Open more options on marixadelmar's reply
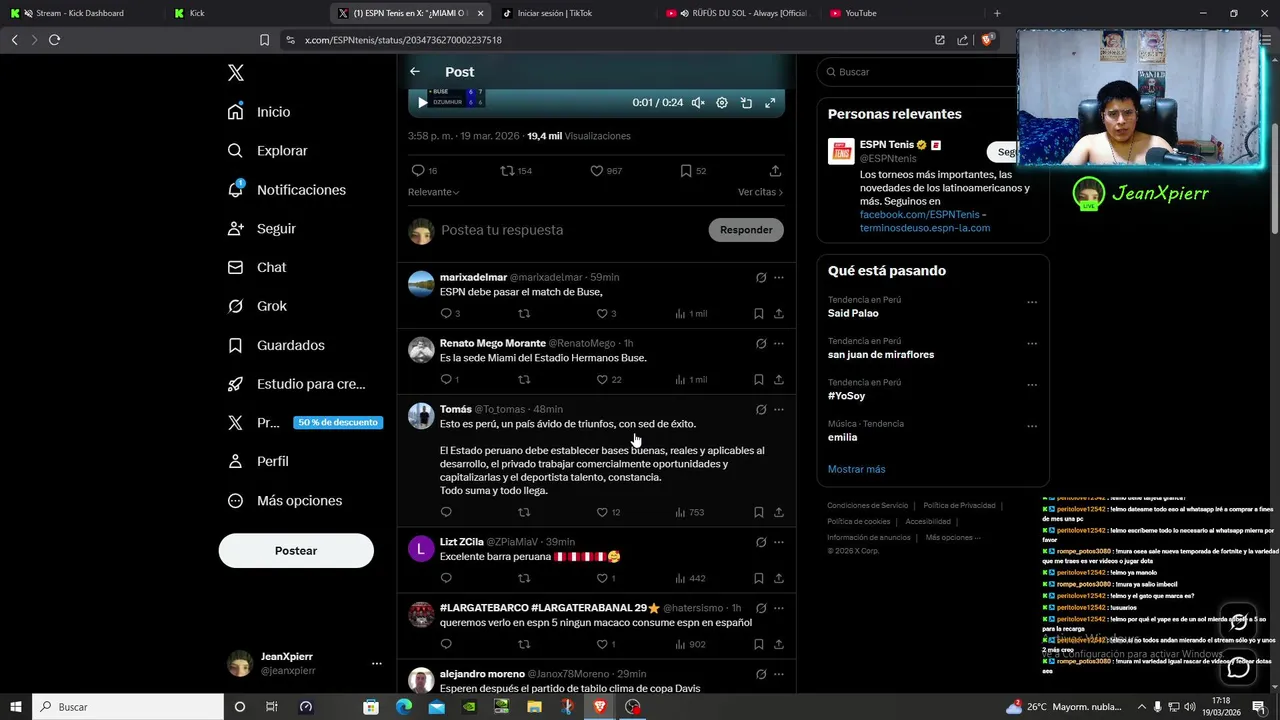The width and height of the screenshot is (1280, 720). pos(779,277)
